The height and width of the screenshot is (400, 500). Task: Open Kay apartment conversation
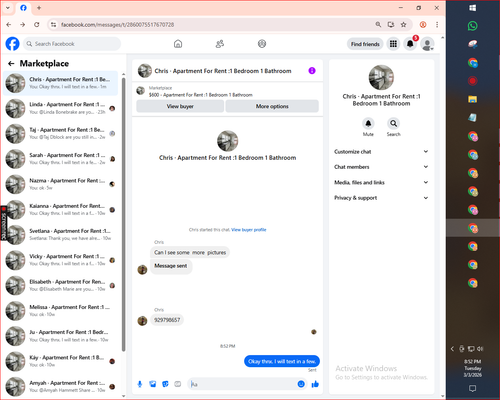point(61,362)
